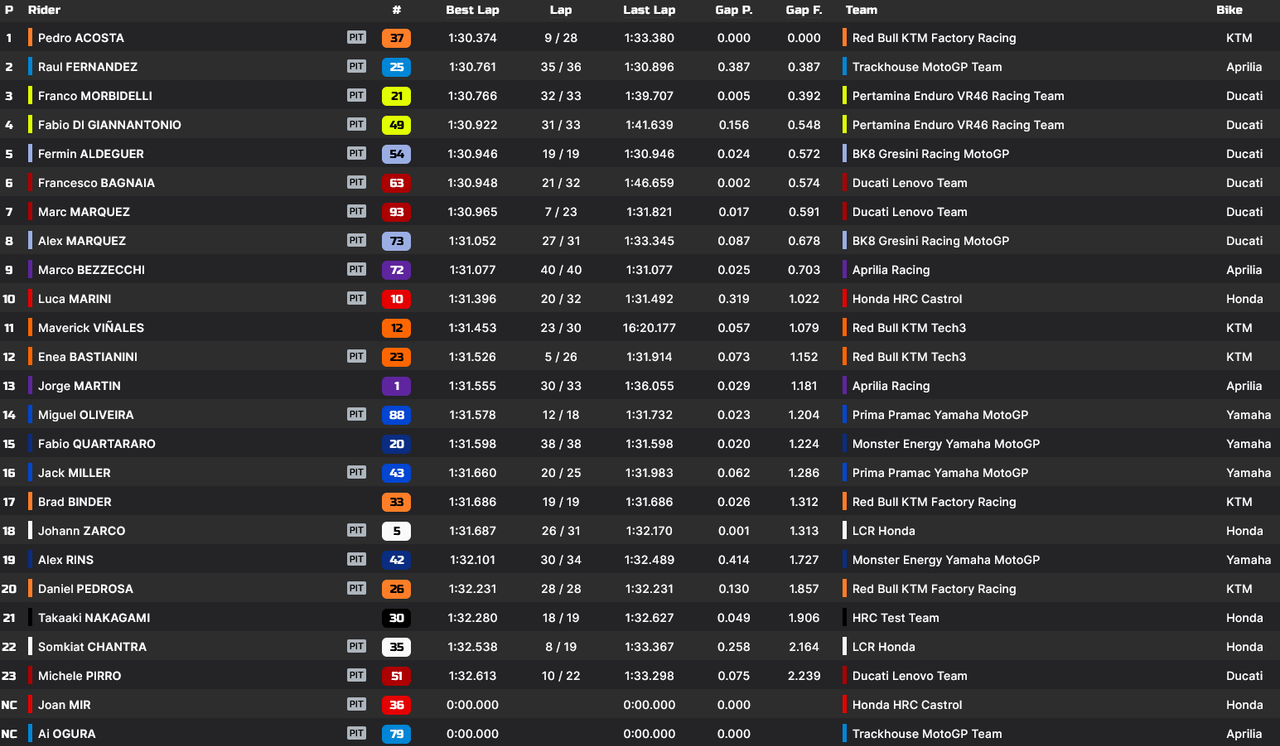The width and height of the screenshot is (1280, 746).
Task: Select rider name Jorge MARTIN
Action: point(79,386)
